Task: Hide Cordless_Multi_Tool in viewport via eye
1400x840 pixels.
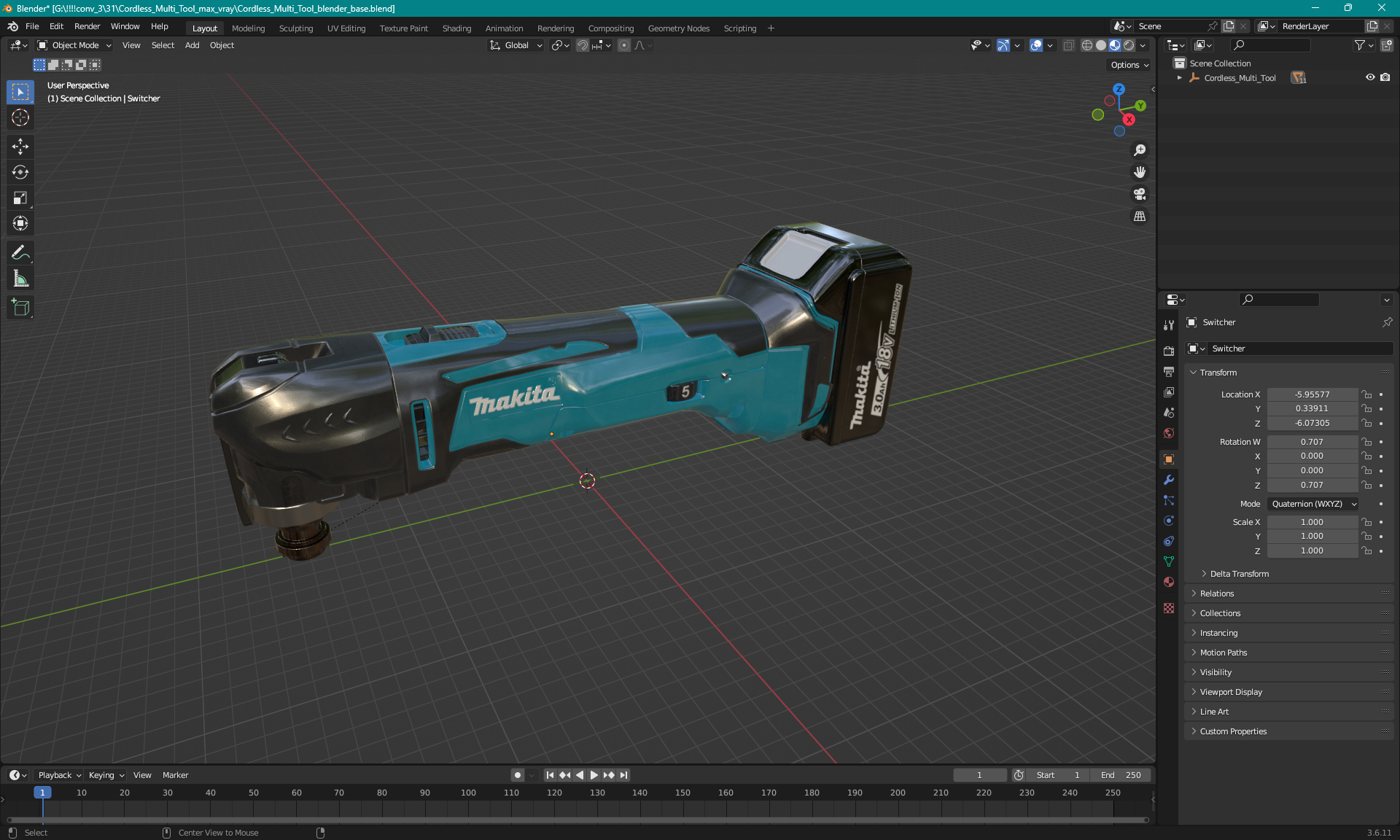Action: click(x=1370, y=77)
